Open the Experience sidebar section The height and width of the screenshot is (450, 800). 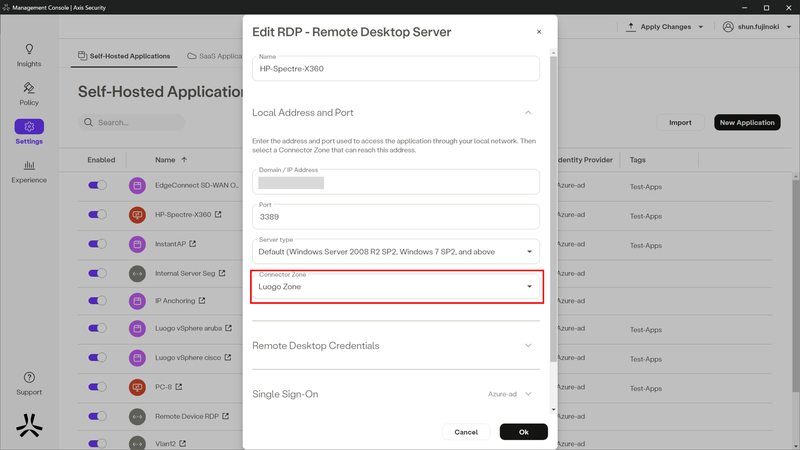(29, 171)
